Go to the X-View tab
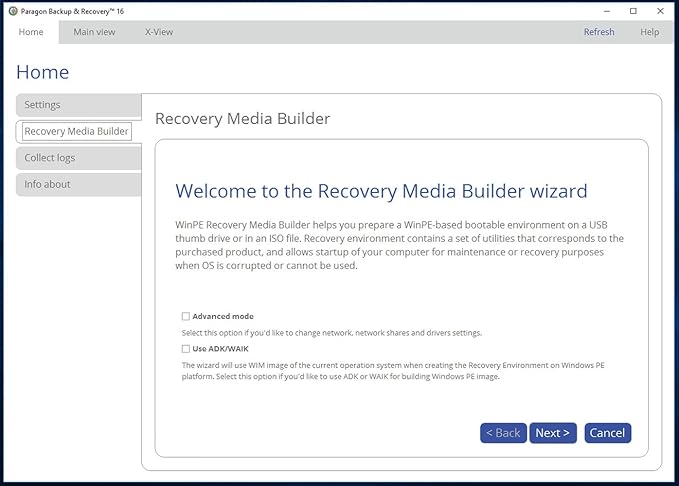 point(158,32)
